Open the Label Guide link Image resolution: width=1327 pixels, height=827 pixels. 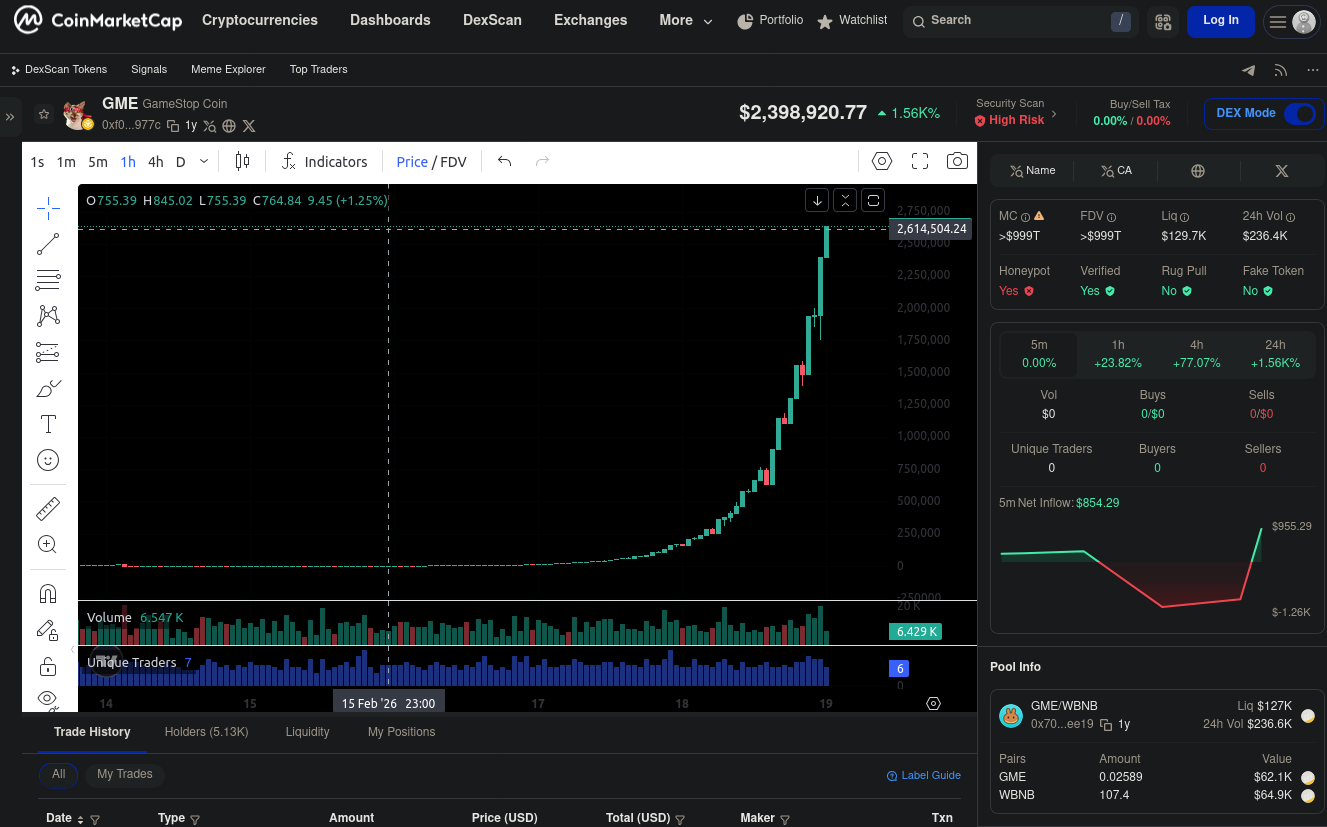[924, 775]
